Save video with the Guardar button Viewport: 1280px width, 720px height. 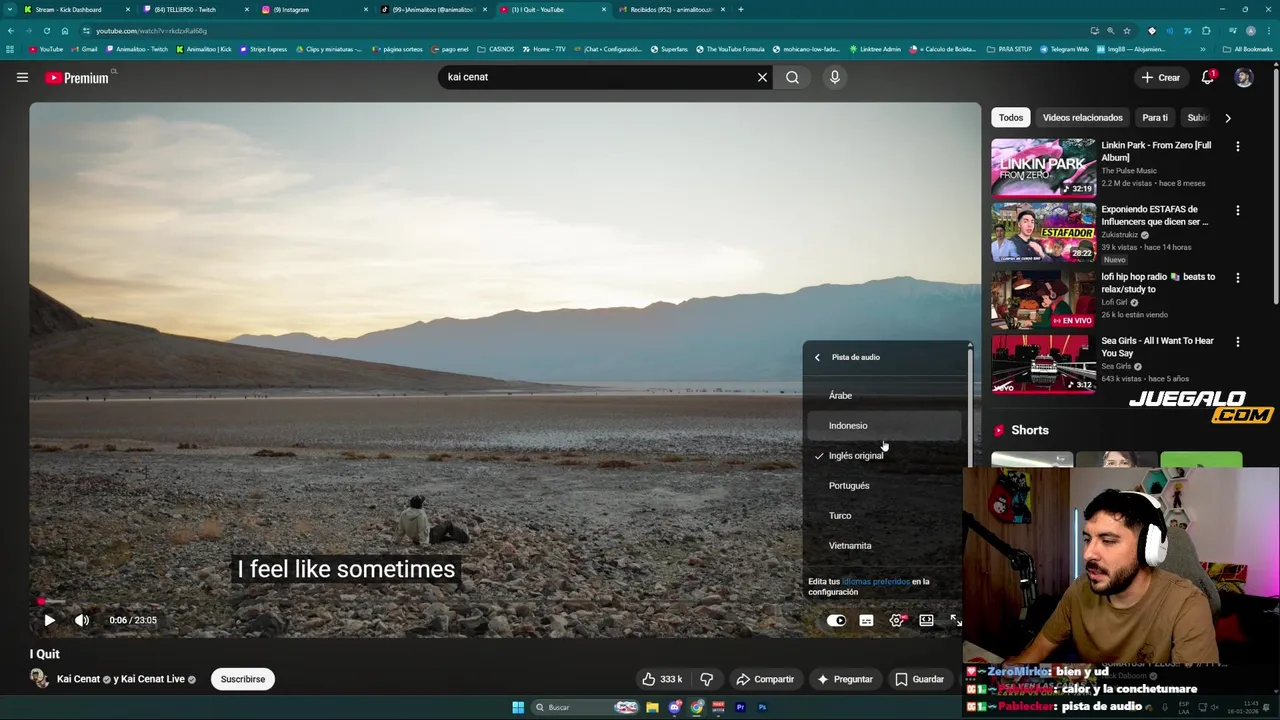(x=920, y=679)
